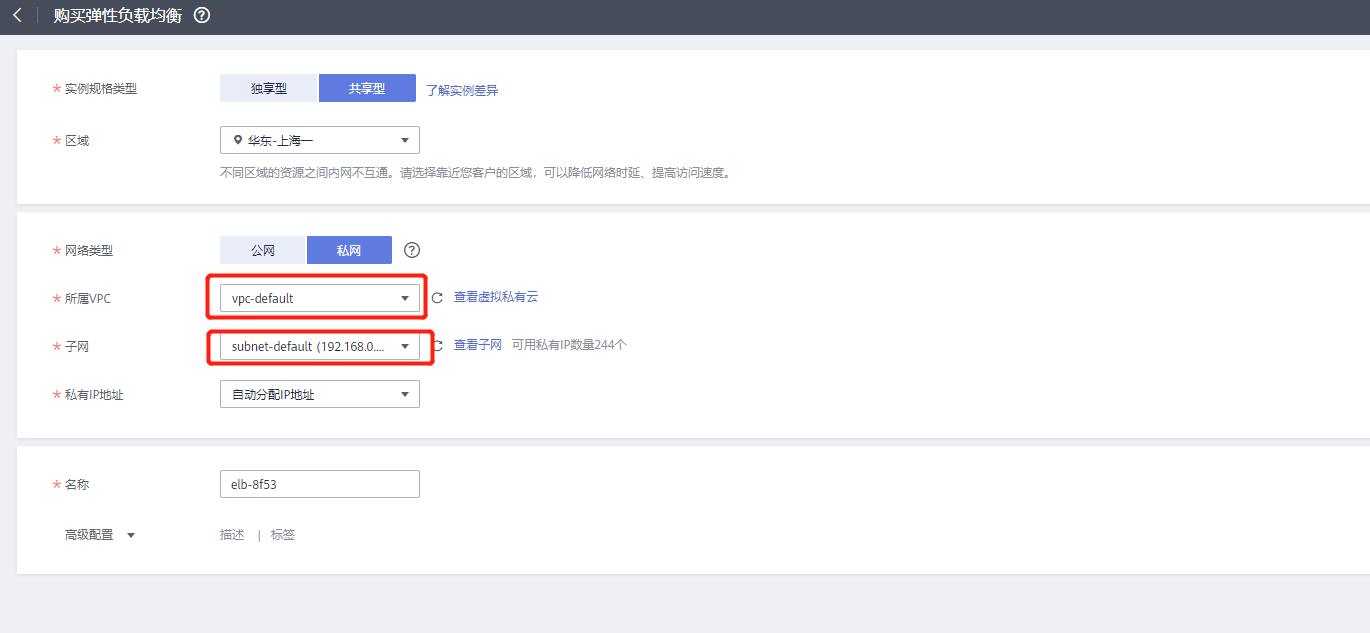Choose 私网 network type
The height and width of the screenshot is (633, 1370).
(349, 250)
